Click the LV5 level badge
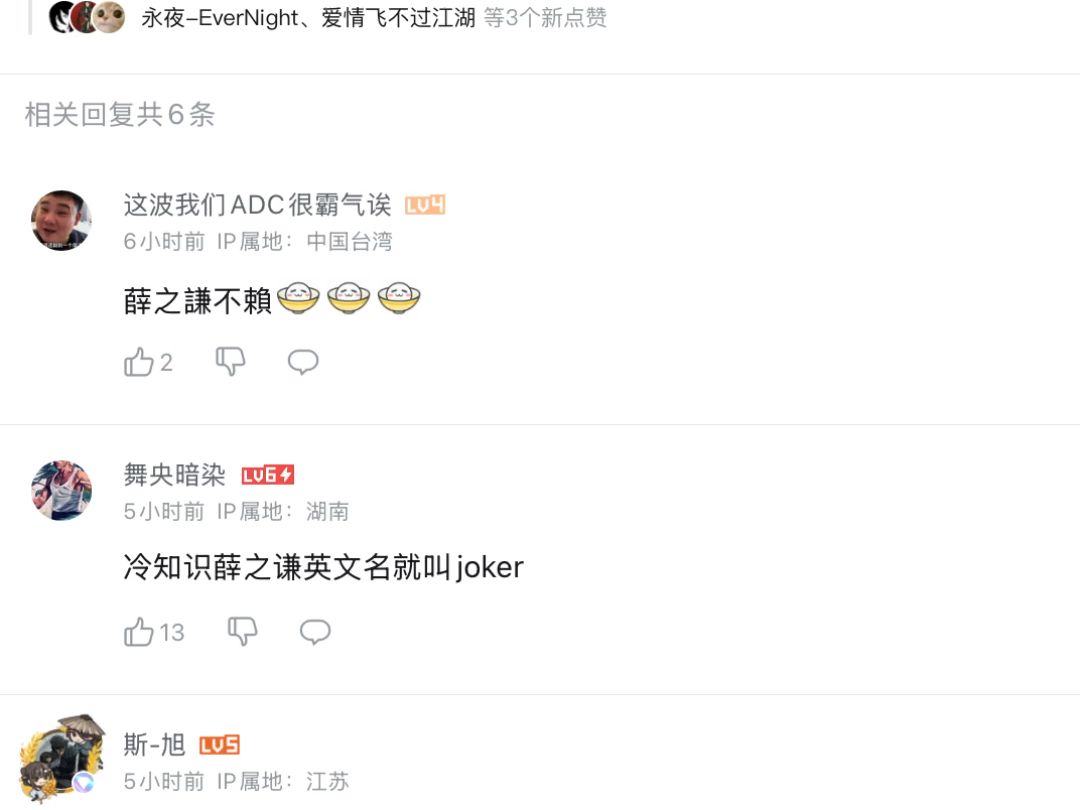Image resolution: width=1080 pixels, height=810 pixels. click(x=220, y=745)
